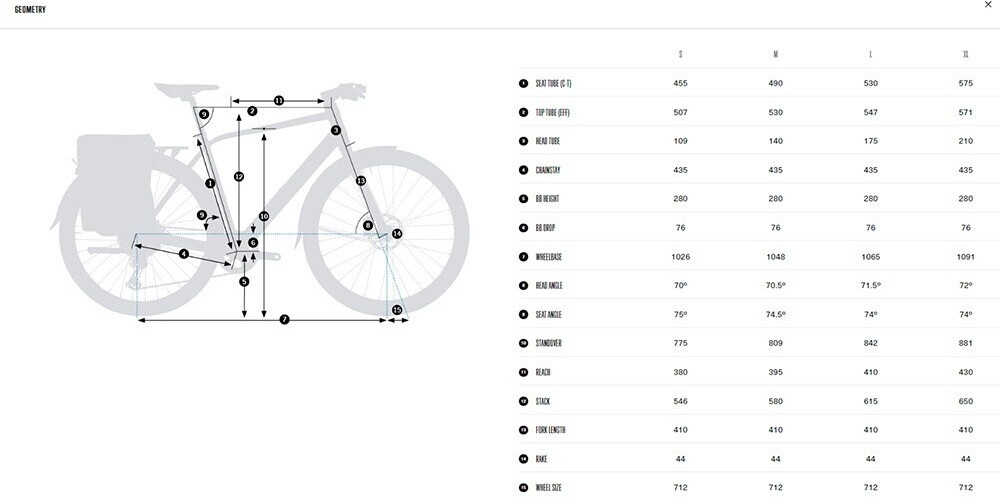
Task: Click the number 15 marker beside Wheel Size row
Action: [524, 488]
